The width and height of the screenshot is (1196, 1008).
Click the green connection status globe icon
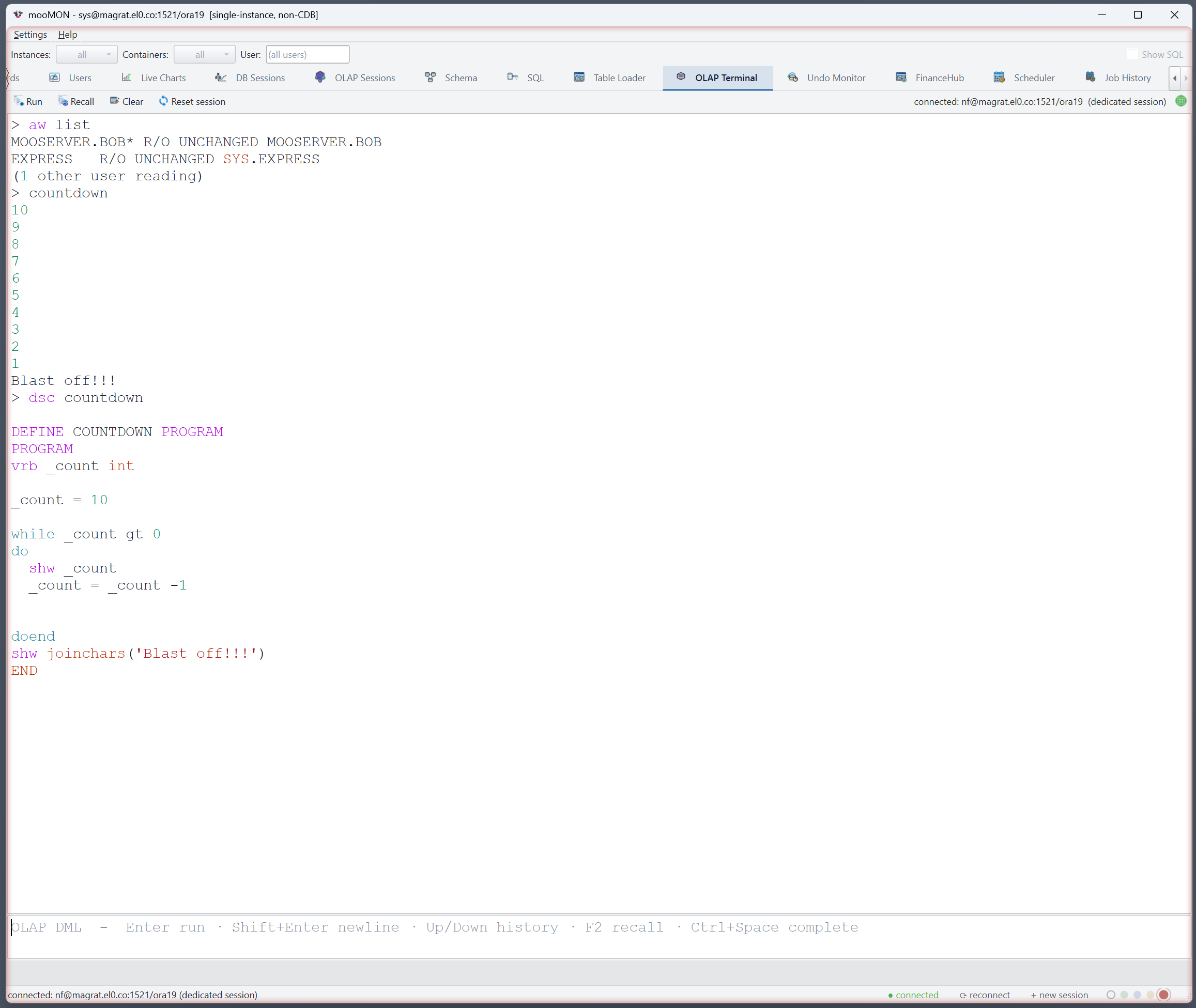tap(1180, 101)
